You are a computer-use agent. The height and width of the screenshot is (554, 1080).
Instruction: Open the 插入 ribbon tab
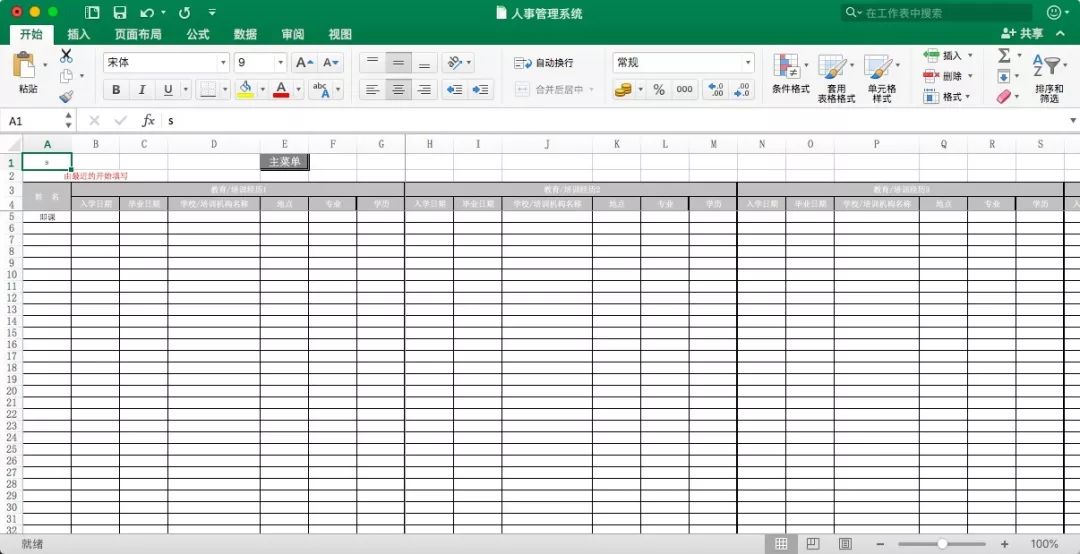click(79, 34)
